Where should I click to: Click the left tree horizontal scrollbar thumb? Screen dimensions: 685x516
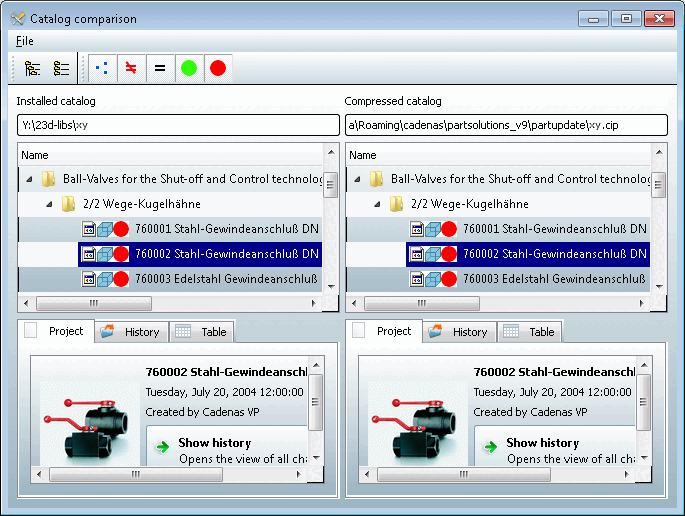94,303
